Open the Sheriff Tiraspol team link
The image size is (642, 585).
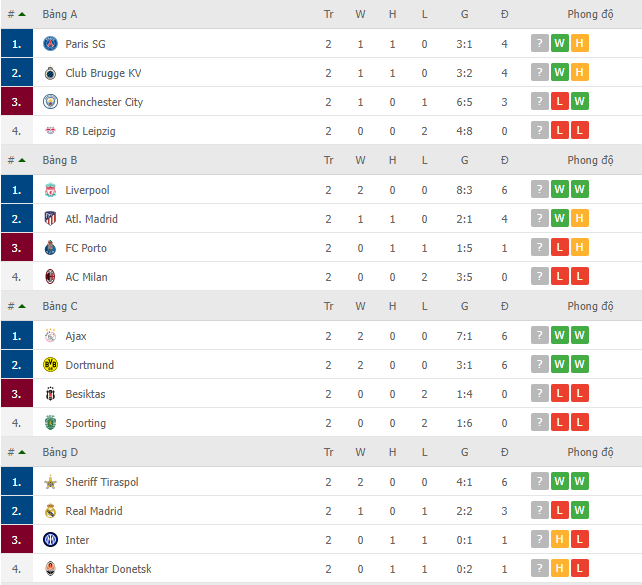[102, 482]
